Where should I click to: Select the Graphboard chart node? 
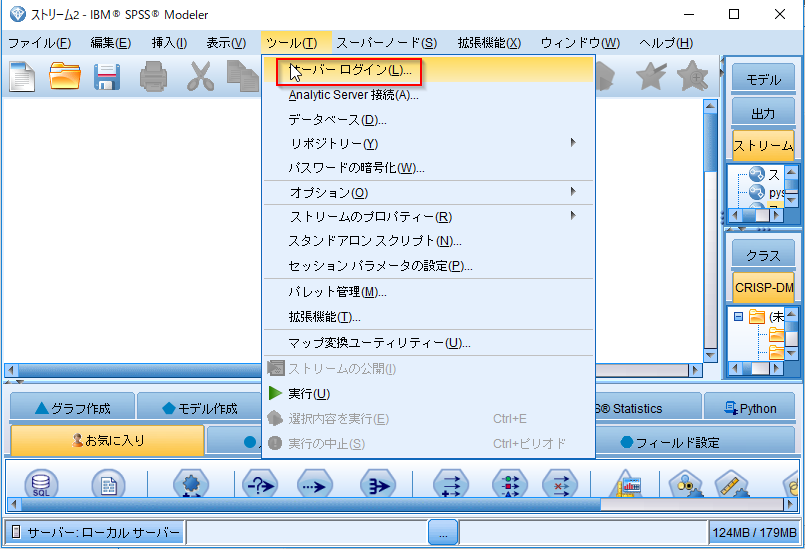point(626,483)
